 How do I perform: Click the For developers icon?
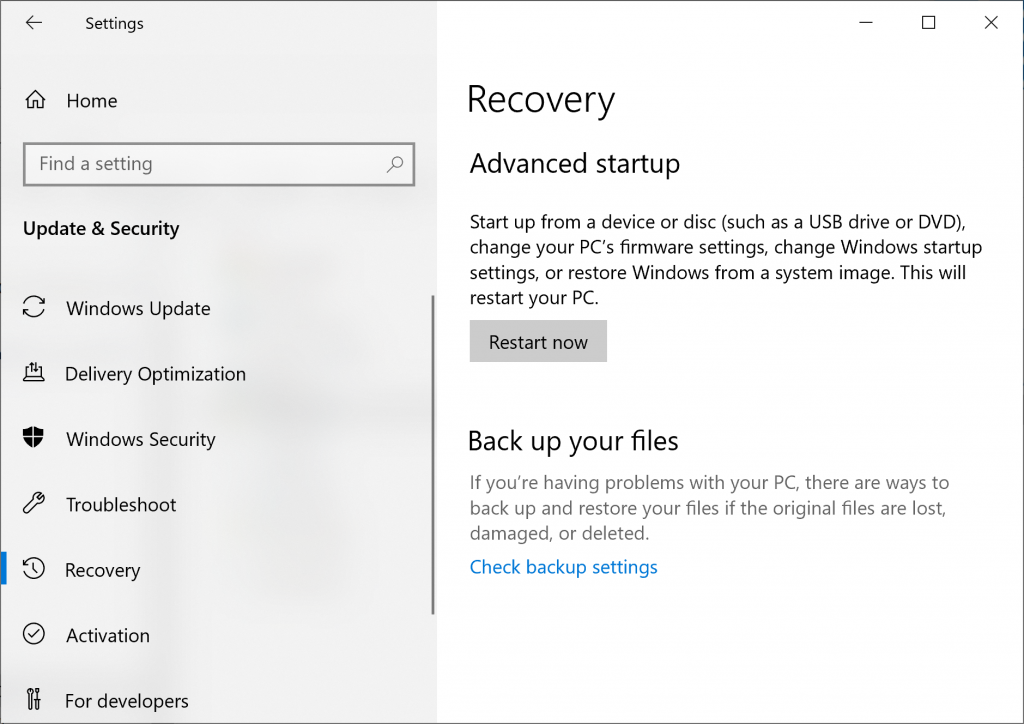pos(34,700)
